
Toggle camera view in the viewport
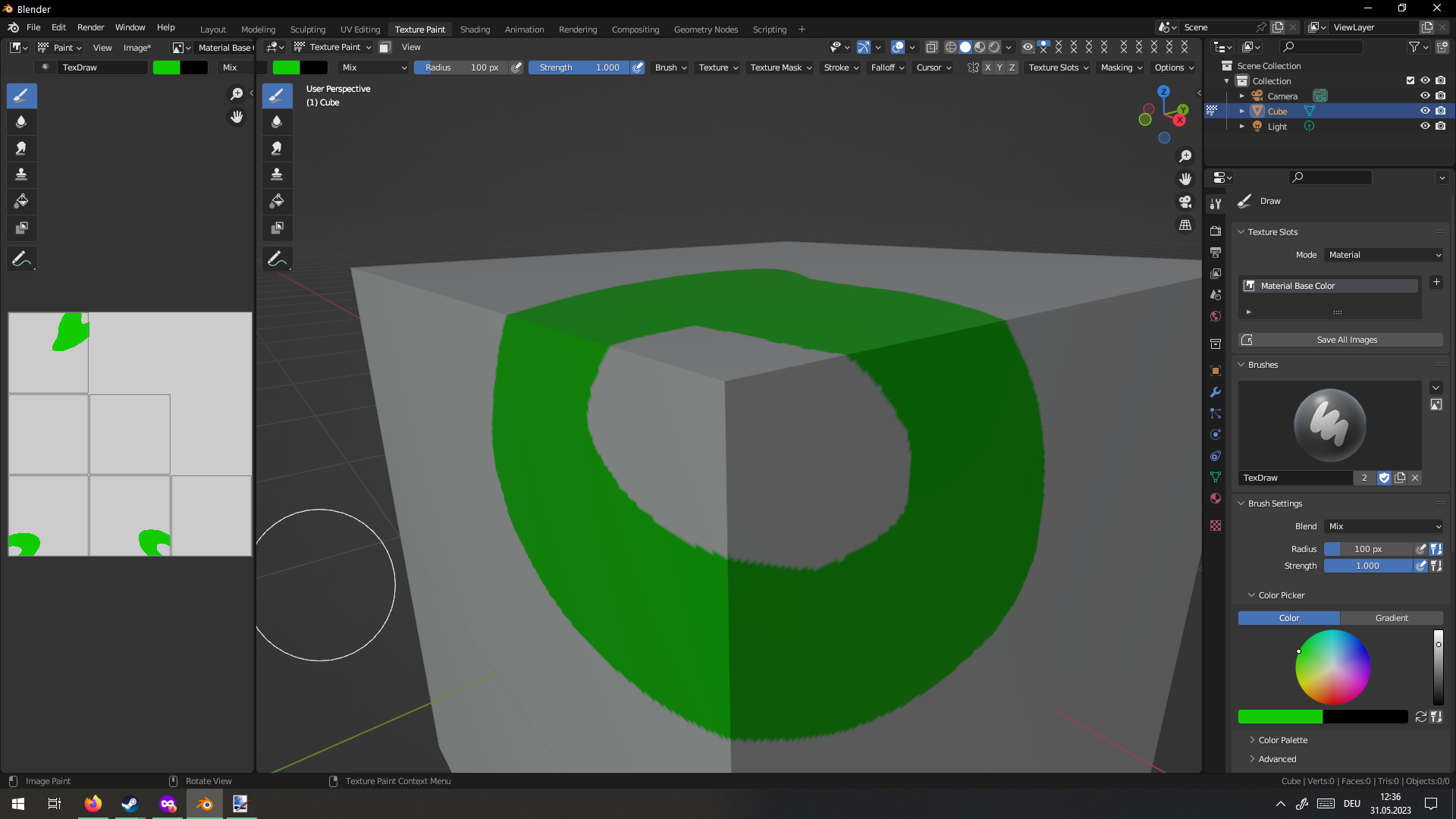tap(1185, 202)
